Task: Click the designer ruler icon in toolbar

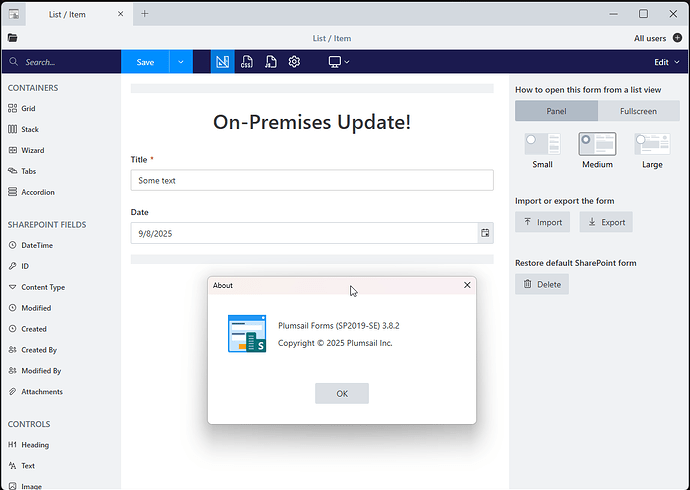Action: [222, 62]
